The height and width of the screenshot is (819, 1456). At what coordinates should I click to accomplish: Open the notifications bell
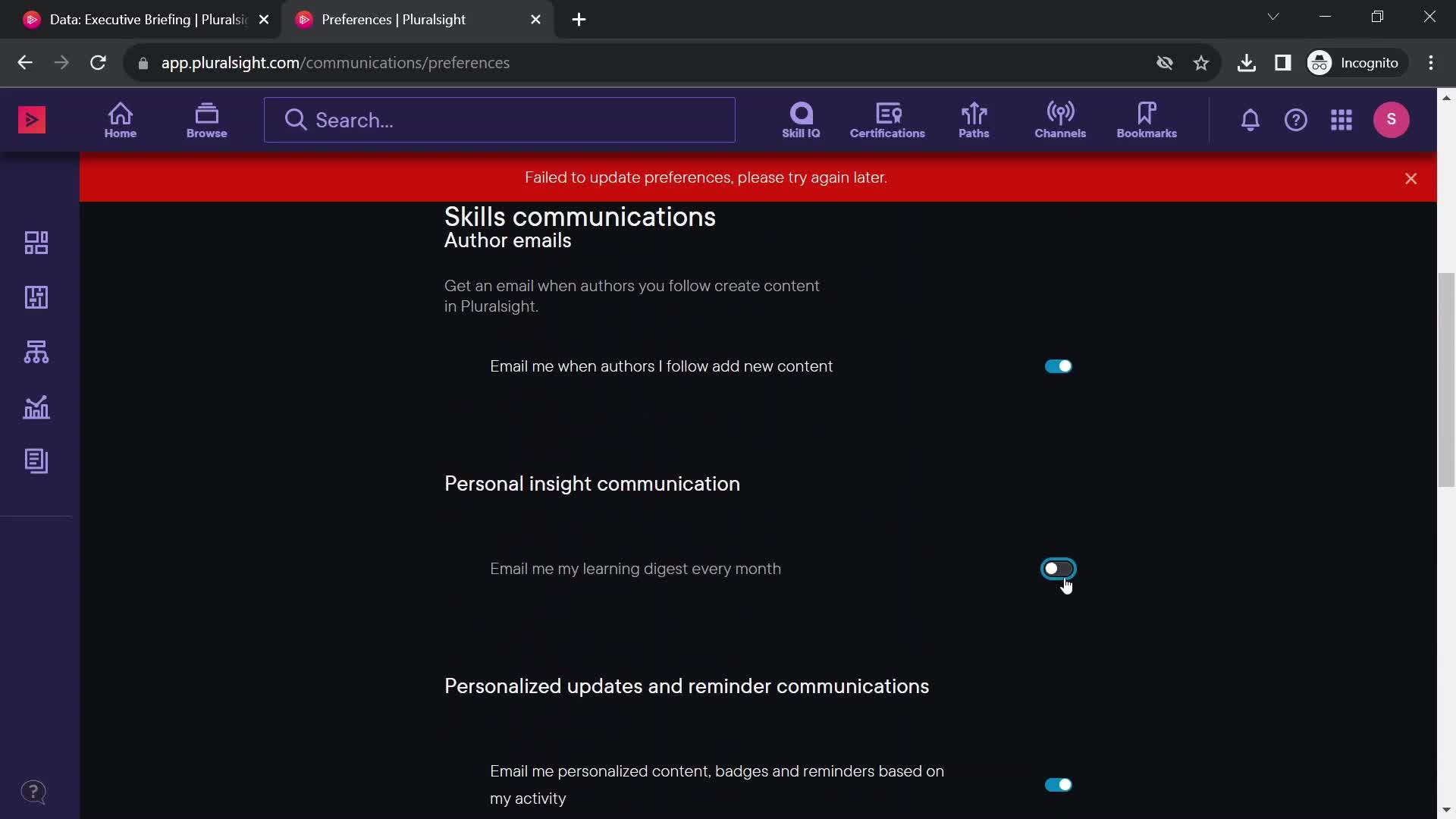[x=1250, y=120]
